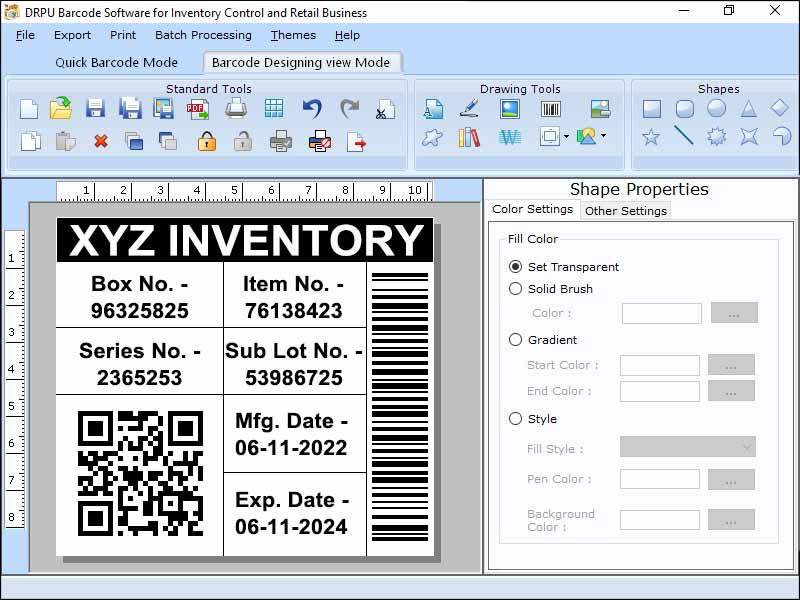800x600 pixels.
Task: Switch to the Other Settings tab
Action: click(x=625, y=211)
